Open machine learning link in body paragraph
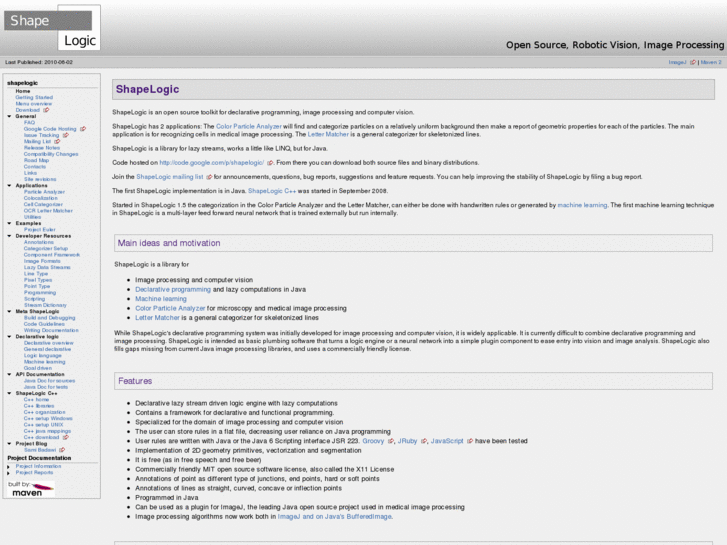Image resolution: width=727 pixels, height=545 pixels. coord(582,205)
